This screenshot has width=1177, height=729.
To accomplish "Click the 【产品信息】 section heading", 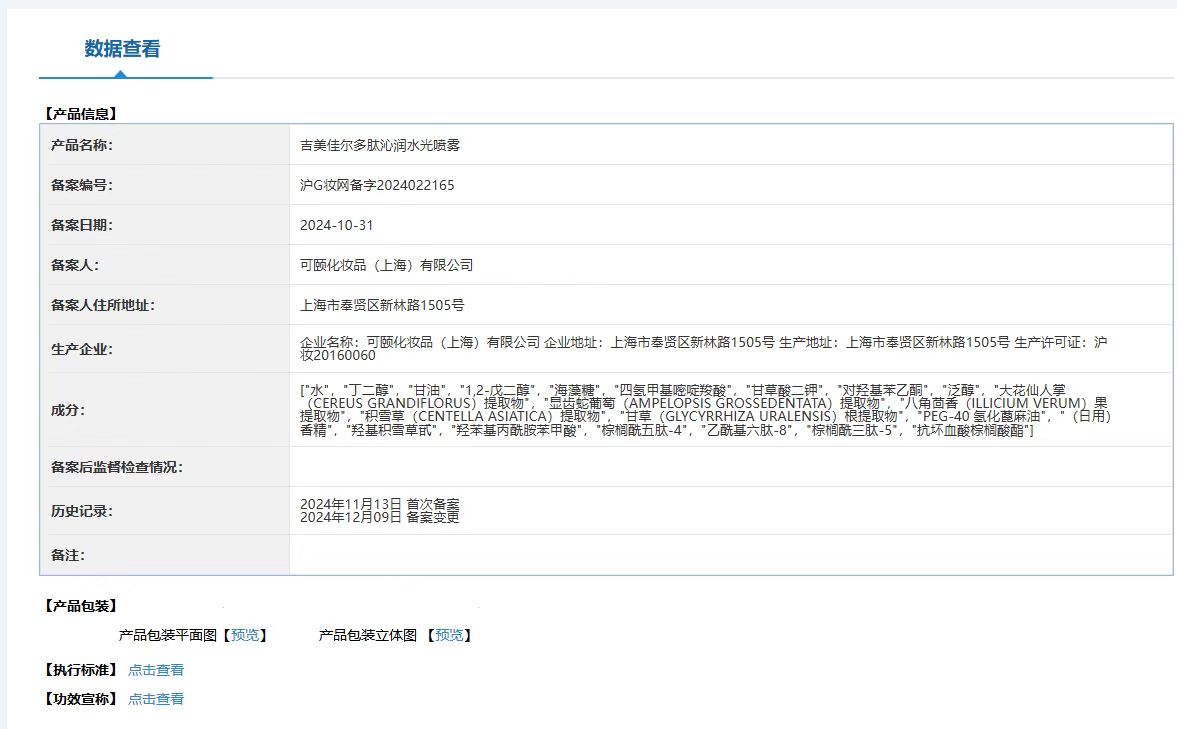I will click(81, 114).
